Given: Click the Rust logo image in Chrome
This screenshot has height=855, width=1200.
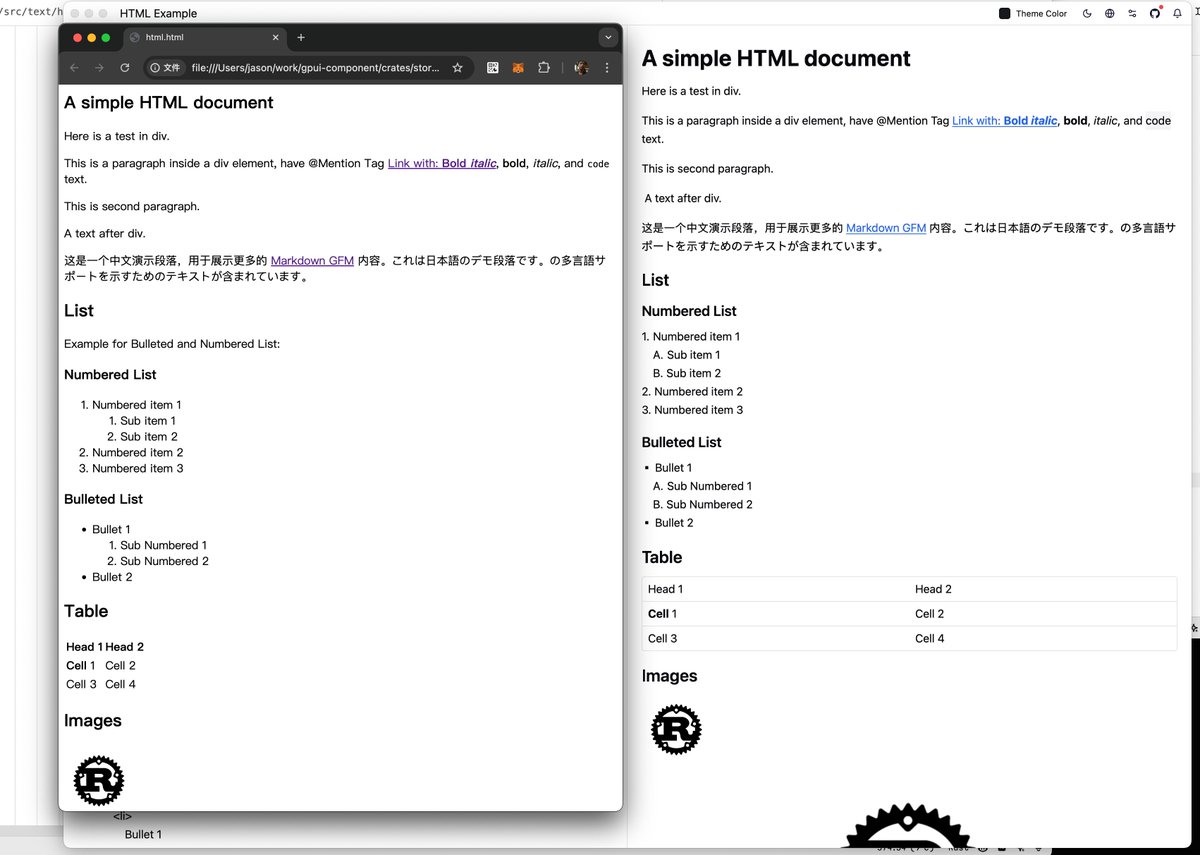Looking at the screenshot, I should (98, 780).
